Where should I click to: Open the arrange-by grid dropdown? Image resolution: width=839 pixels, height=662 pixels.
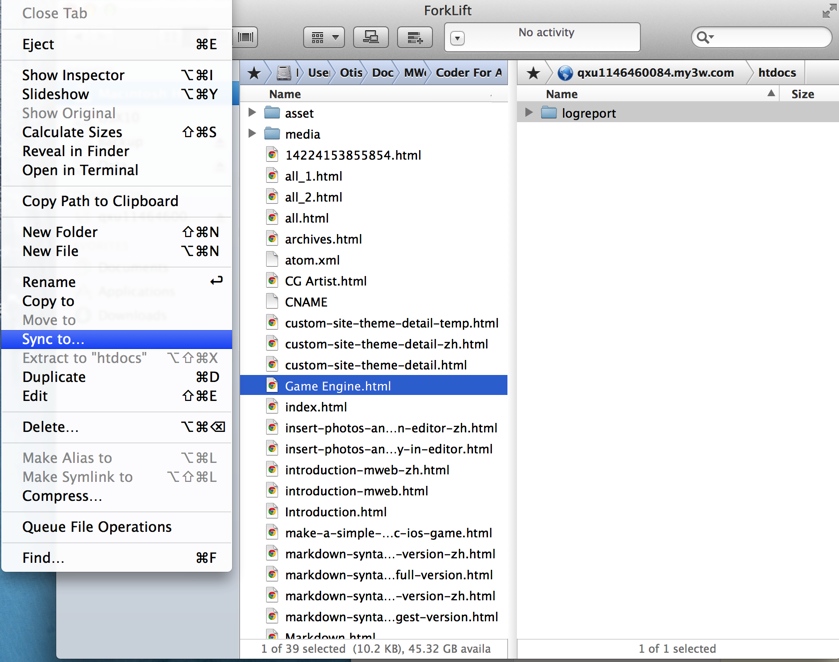coord(324,37)
